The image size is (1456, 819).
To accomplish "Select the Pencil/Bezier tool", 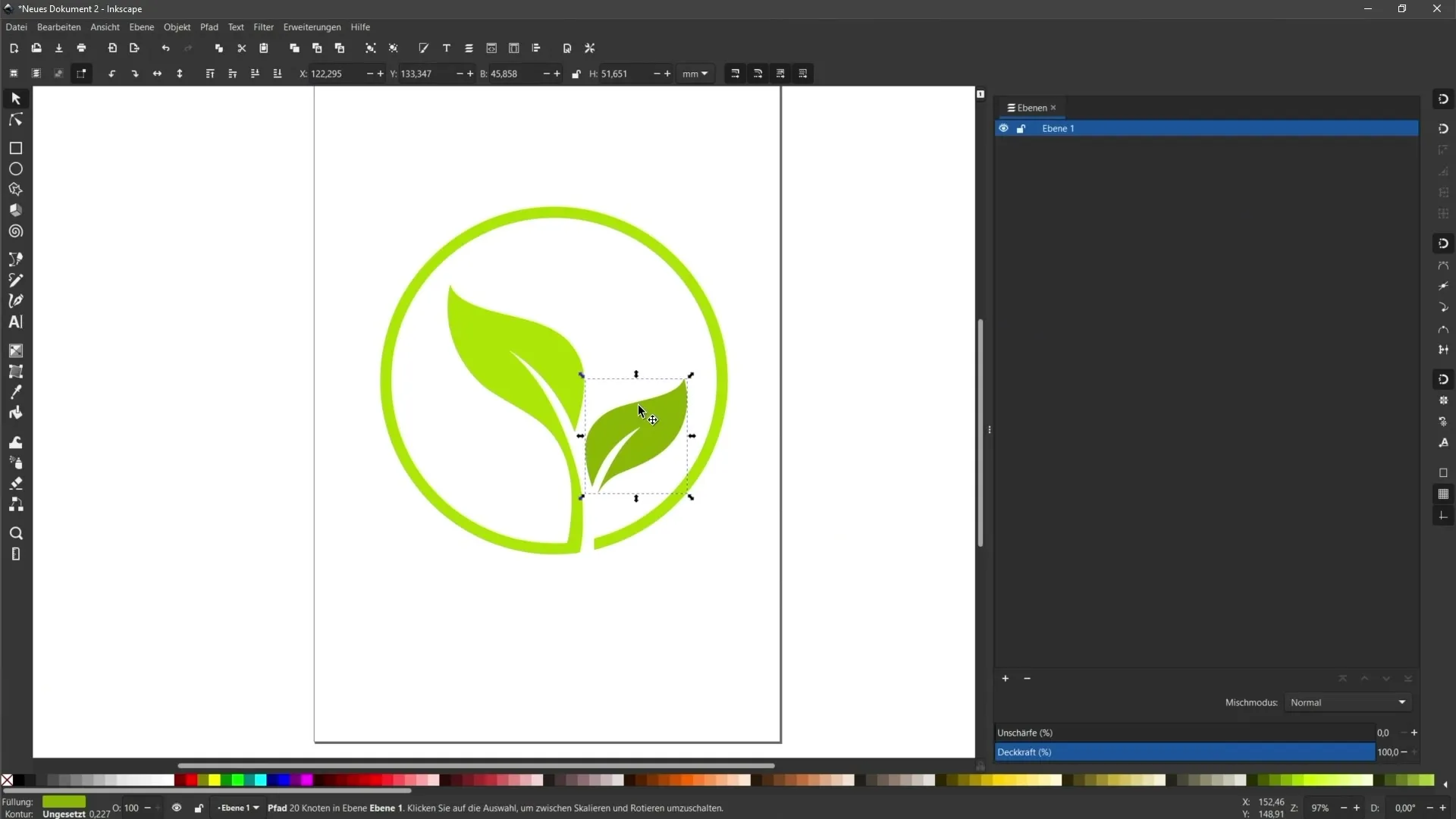I will pos(15,280).
